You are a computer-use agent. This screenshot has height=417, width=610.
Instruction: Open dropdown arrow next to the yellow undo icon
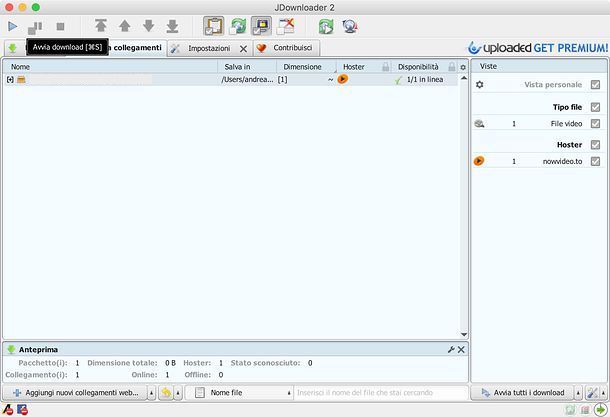(x=178, y=393)
